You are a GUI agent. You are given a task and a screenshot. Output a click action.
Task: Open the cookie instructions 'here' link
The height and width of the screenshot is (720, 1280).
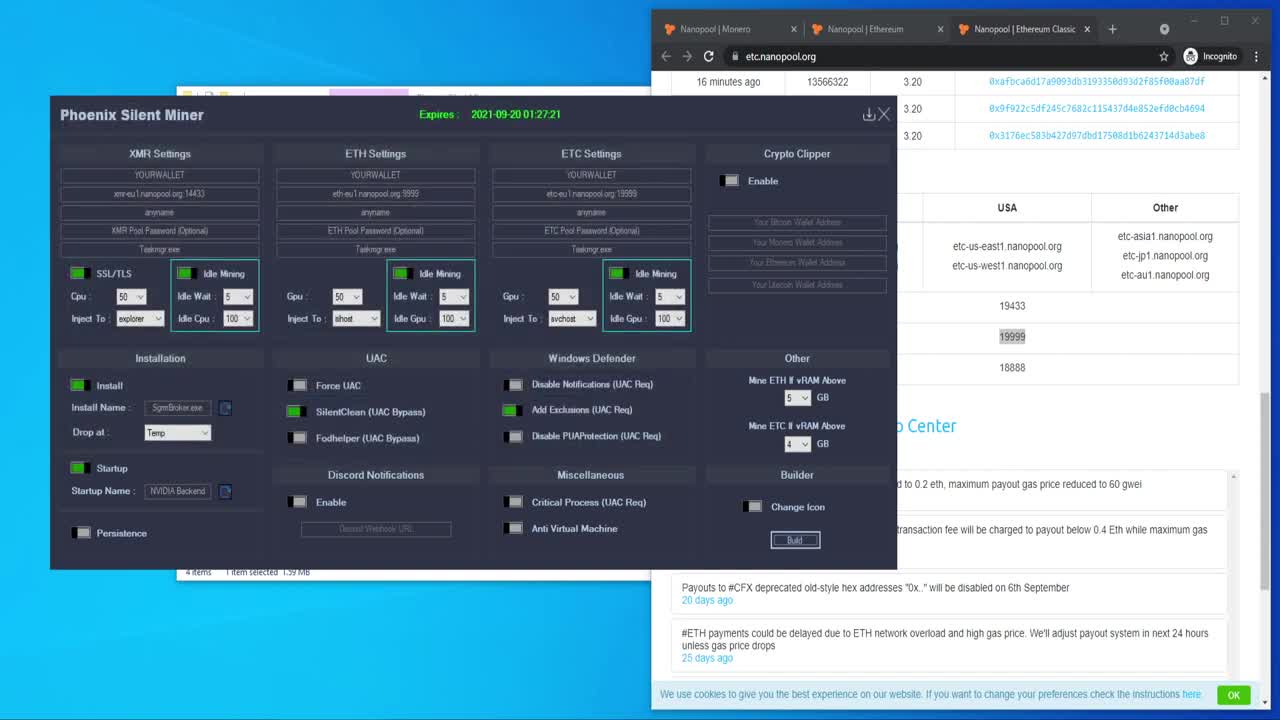pos(1191,694)
